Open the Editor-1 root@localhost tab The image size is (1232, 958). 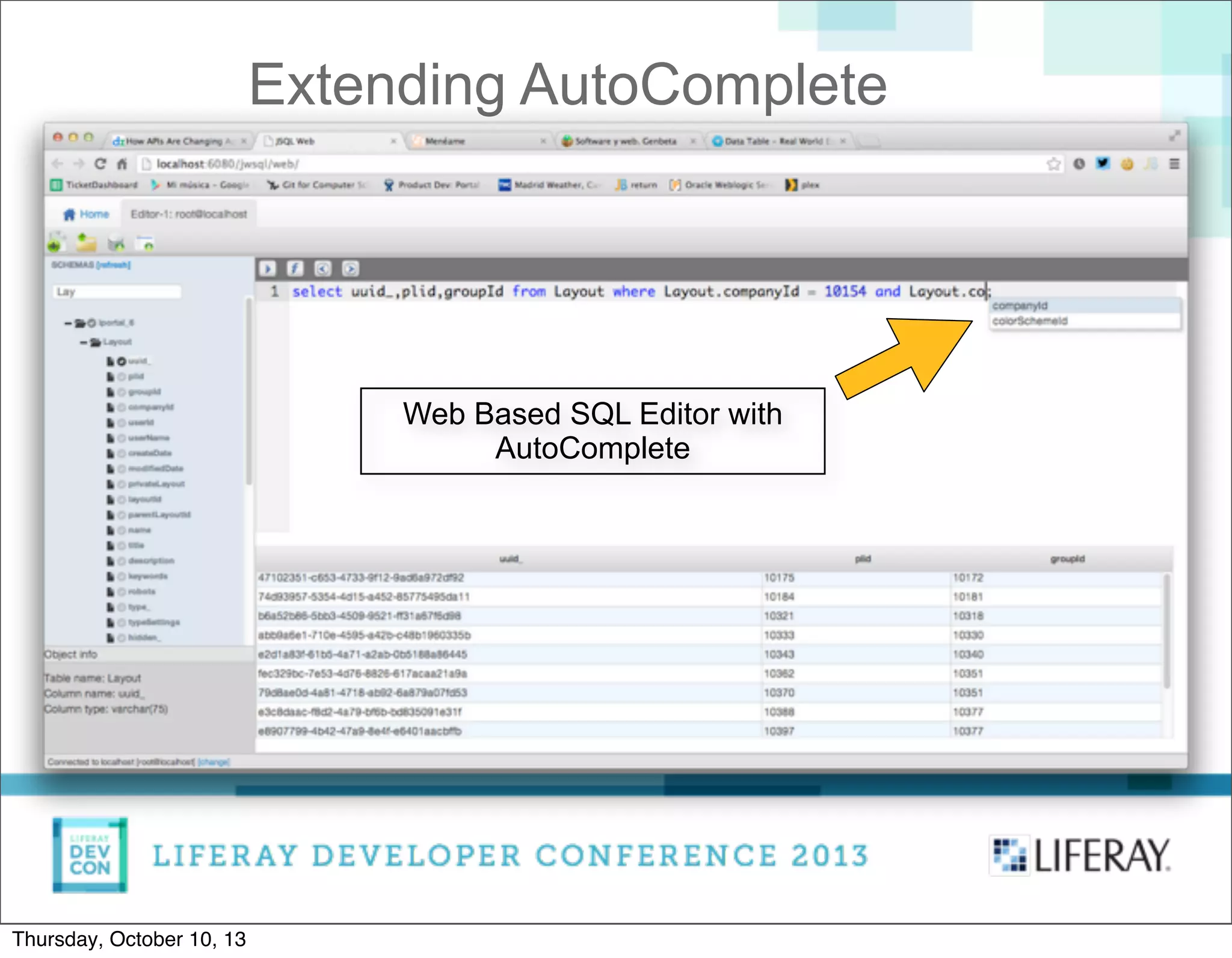[x=189, y=214]
